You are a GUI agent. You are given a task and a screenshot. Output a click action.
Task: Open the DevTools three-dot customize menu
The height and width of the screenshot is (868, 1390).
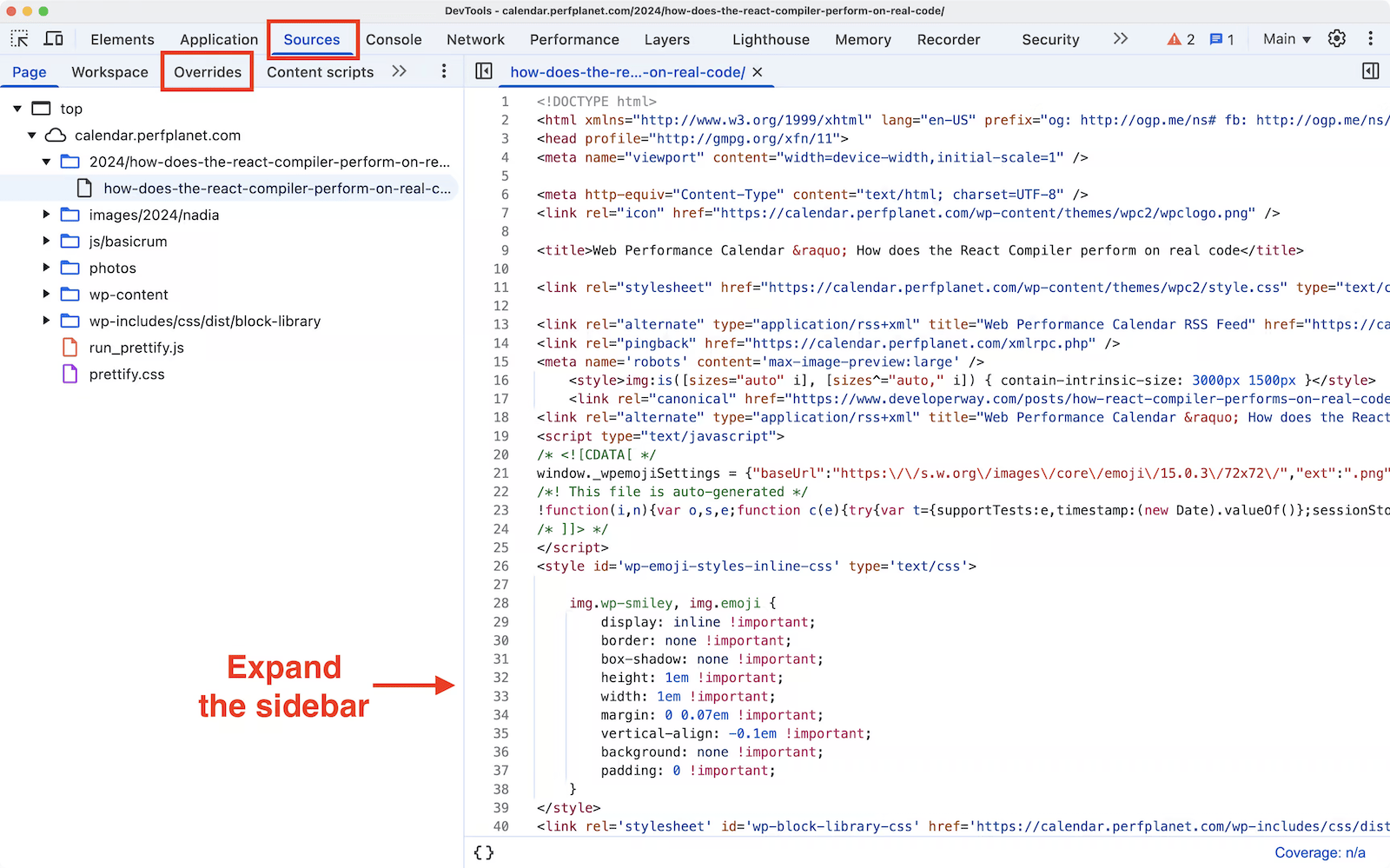(1370, 39)
